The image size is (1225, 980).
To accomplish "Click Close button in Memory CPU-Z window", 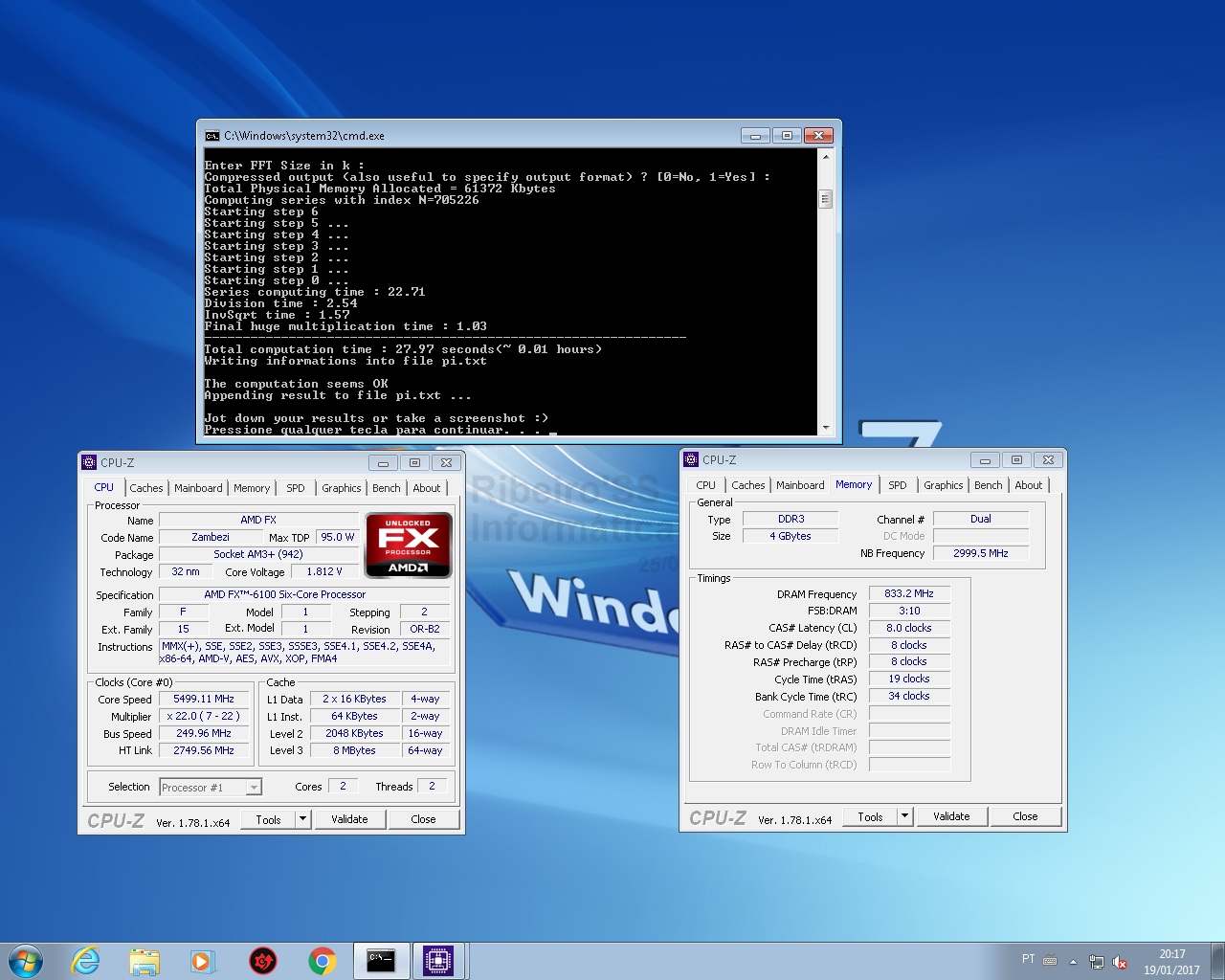I will tap(1025, 816).
